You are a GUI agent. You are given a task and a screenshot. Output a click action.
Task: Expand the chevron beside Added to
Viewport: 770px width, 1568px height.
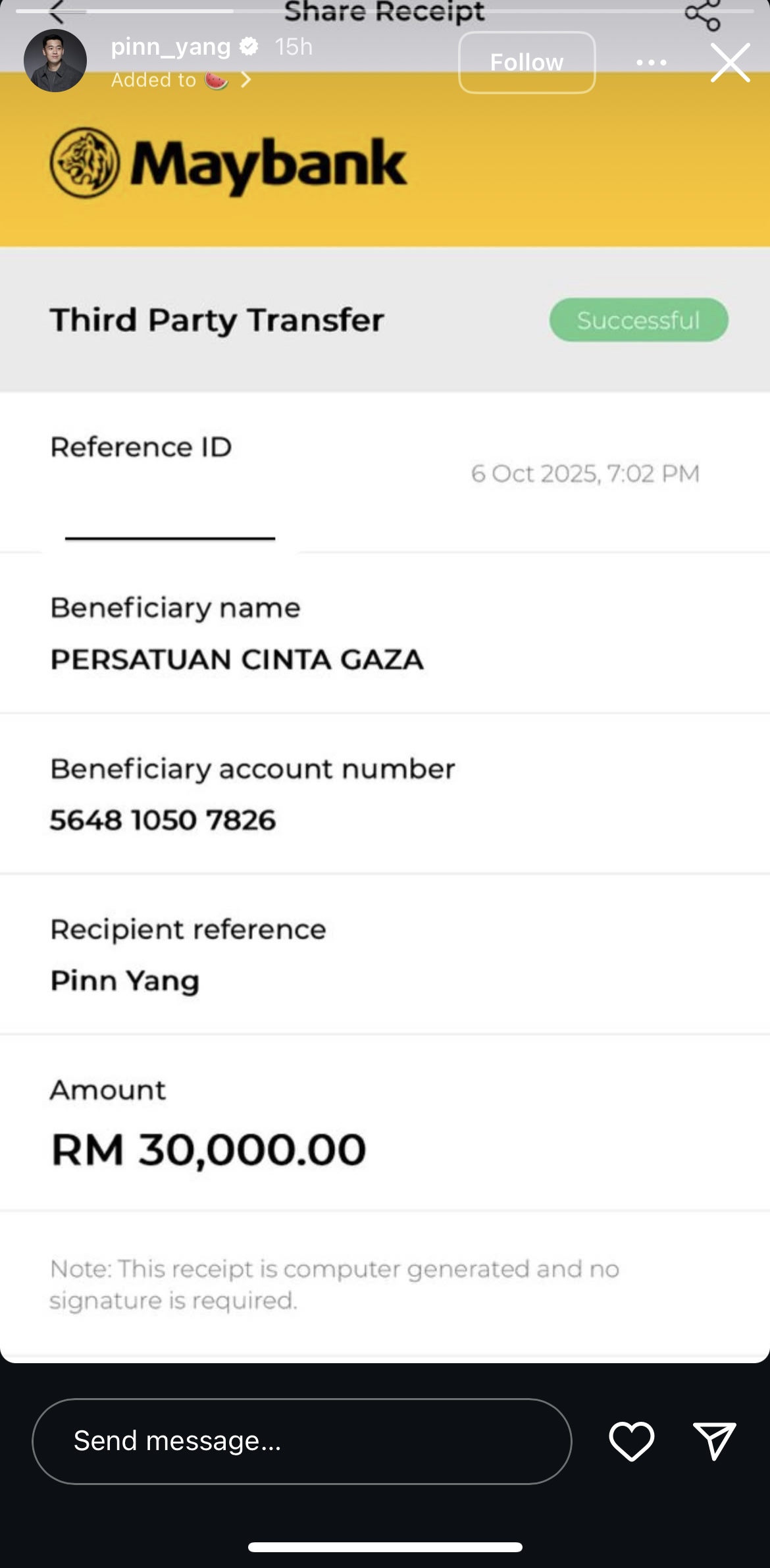246,80
